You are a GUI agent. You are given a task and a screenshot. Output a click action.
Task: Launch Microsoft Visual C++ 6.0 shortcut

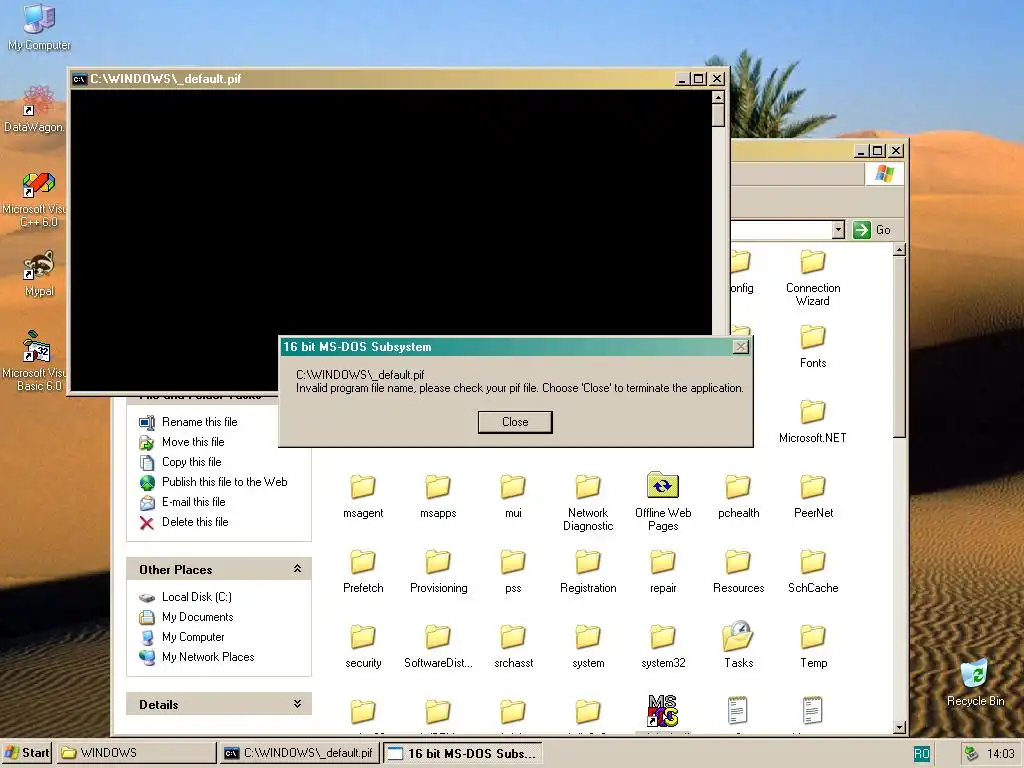click(36, 199)
